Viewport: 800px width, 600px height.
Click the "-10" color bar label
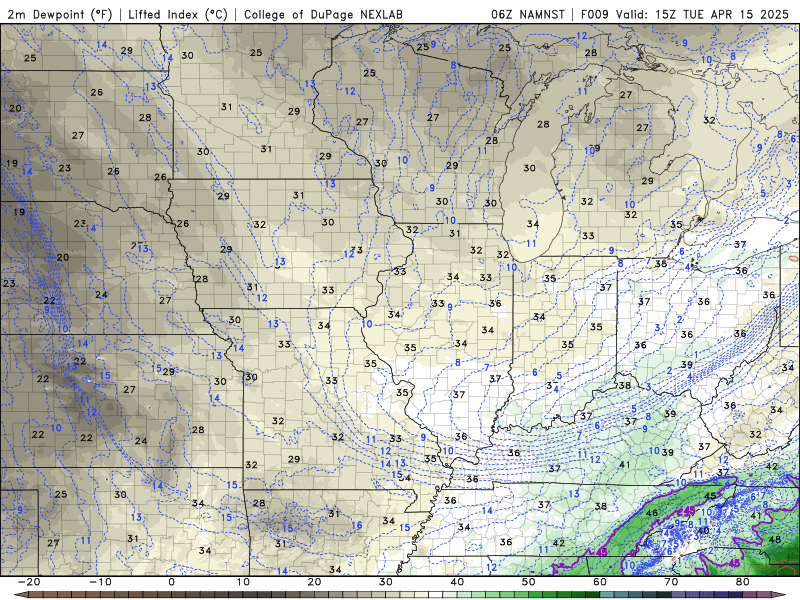pyautogui.click(x=99, y=582)
